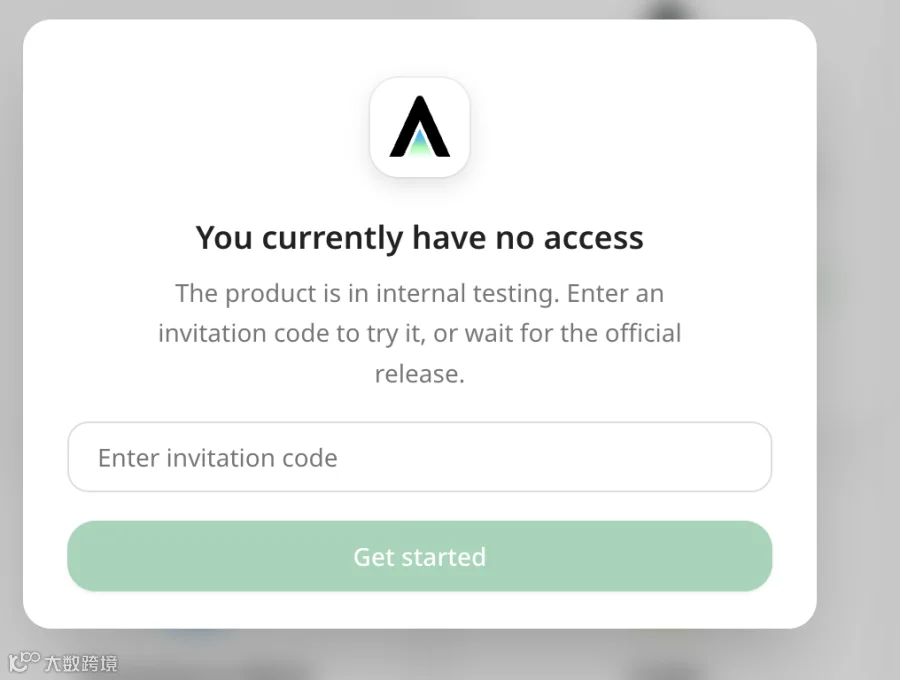
Task: Click the 'Enter an' words in the description
Action: [615, 293]
